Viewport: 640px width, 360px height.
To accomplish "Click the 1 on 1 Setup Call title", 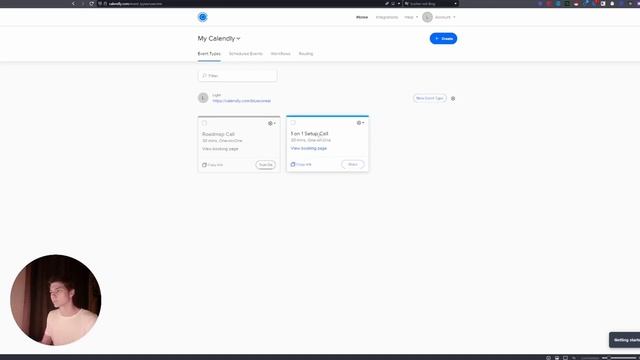I will (309, 134).
